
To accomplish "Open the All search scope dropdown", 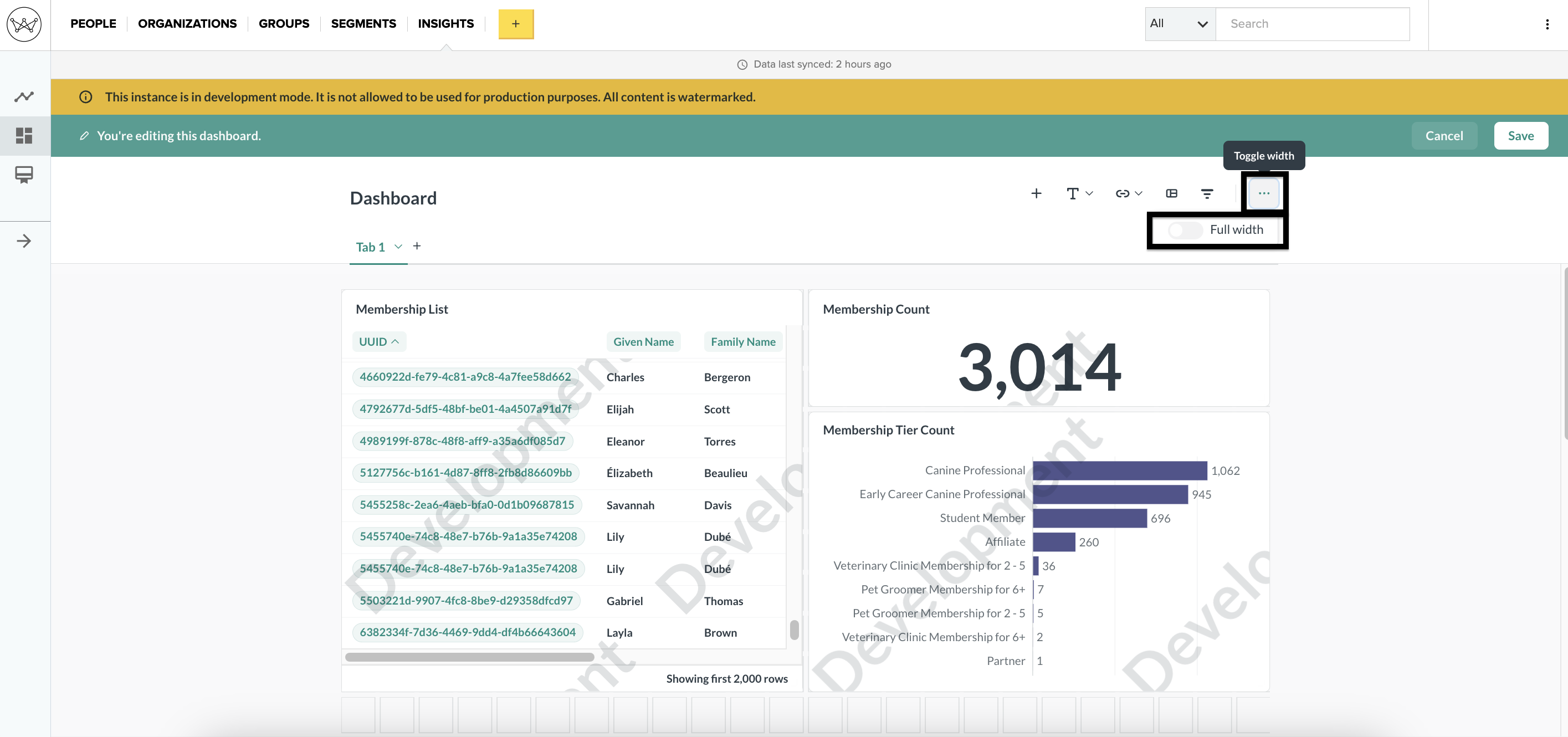I will coord(1180,24).
